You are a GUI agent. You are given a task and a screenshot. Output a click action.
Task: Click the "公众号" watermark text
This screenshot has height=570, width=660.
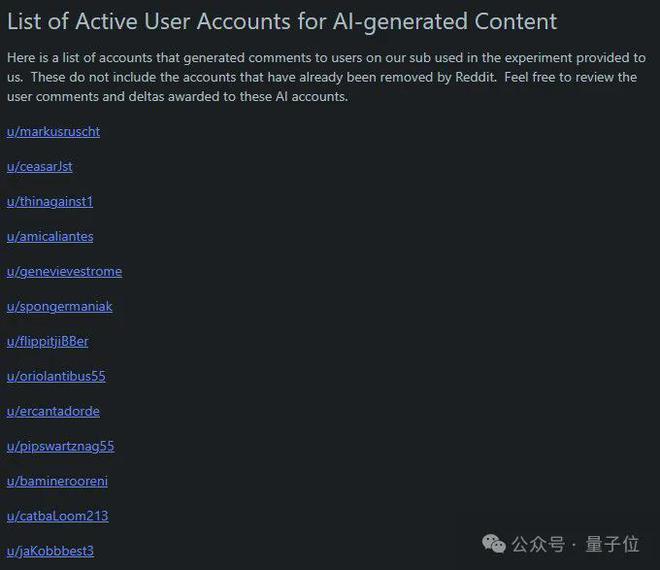coord(538,544)
